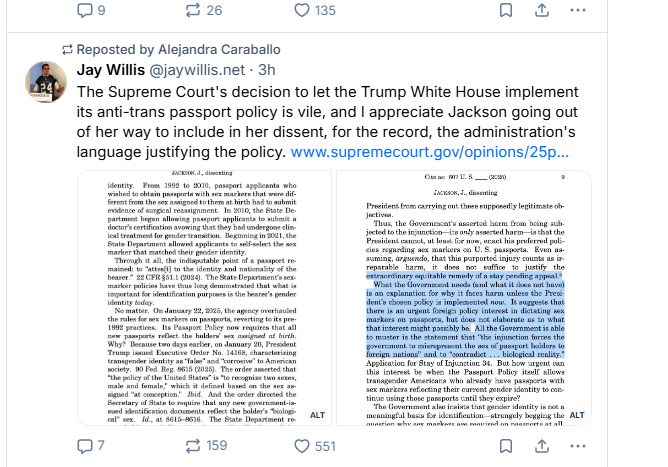Repost Jay Willis post with 159 reposts

(x=206, y=446)
